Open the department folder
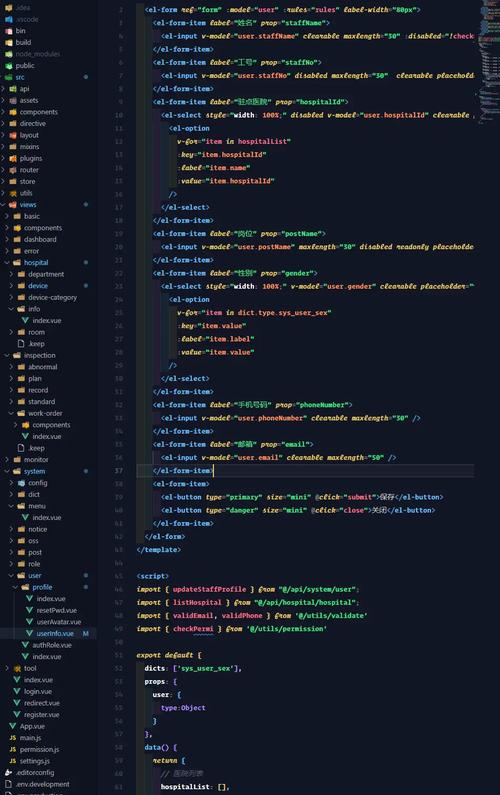The image size is (500, 795). tap(46, 274)
